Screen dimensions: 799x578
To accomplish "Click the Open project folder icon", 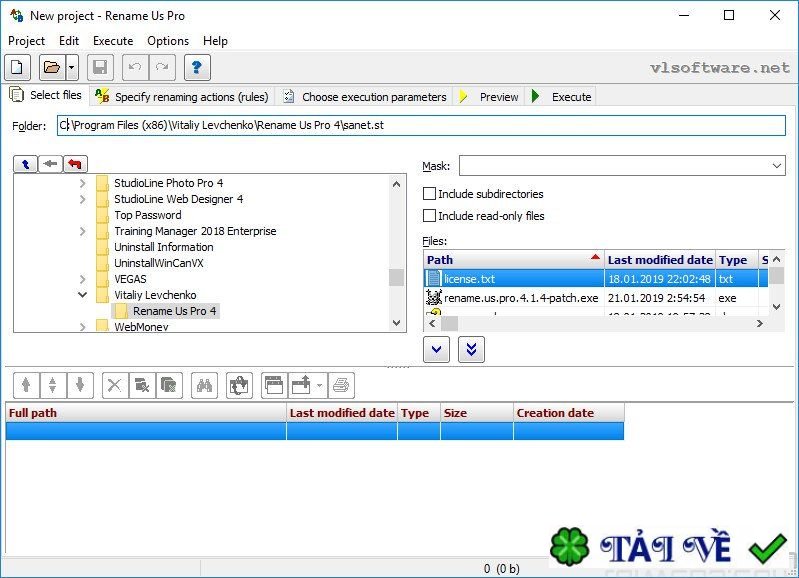I will (x=52, y=67).
